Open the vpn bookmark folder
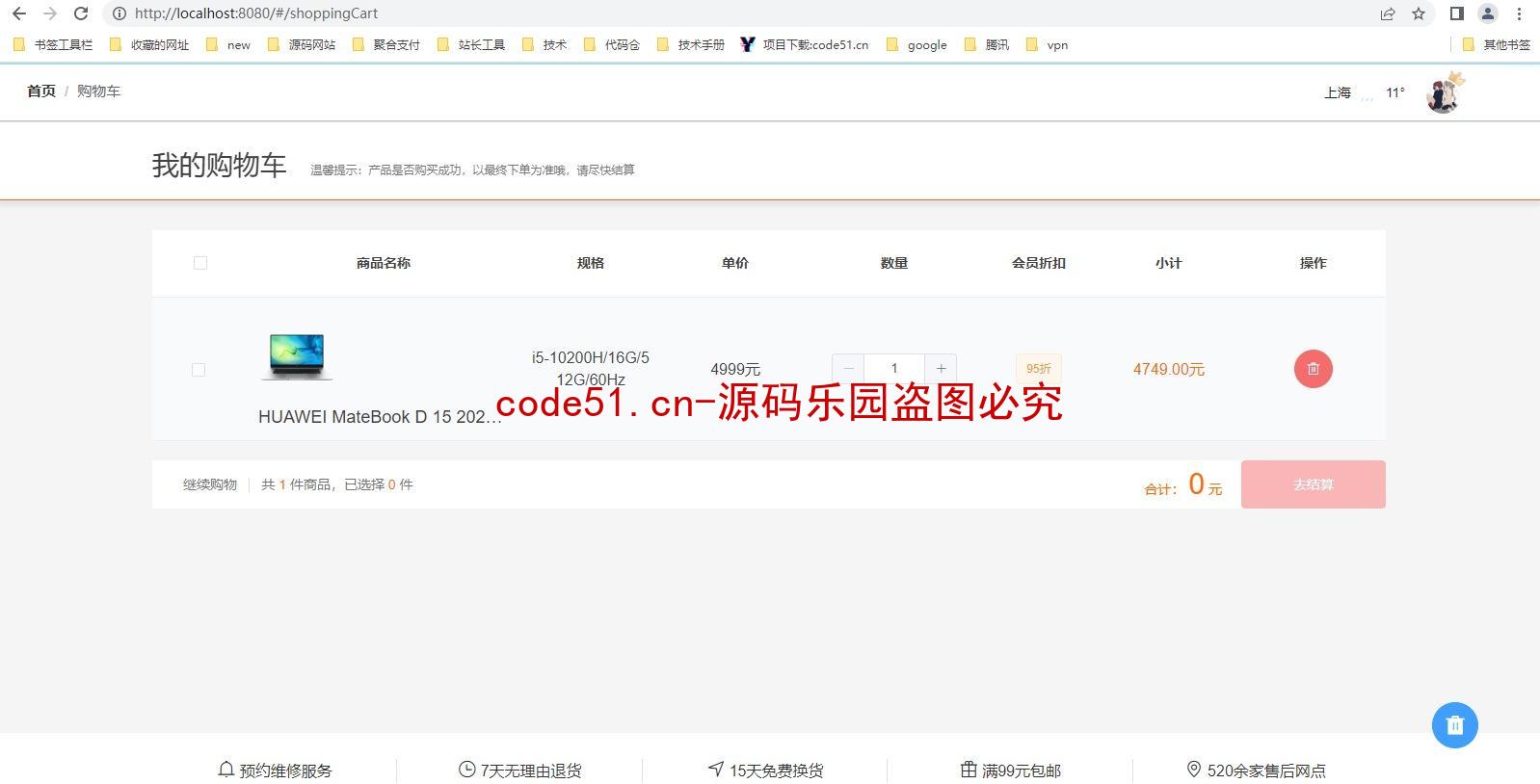 [x=1048, y=44]
